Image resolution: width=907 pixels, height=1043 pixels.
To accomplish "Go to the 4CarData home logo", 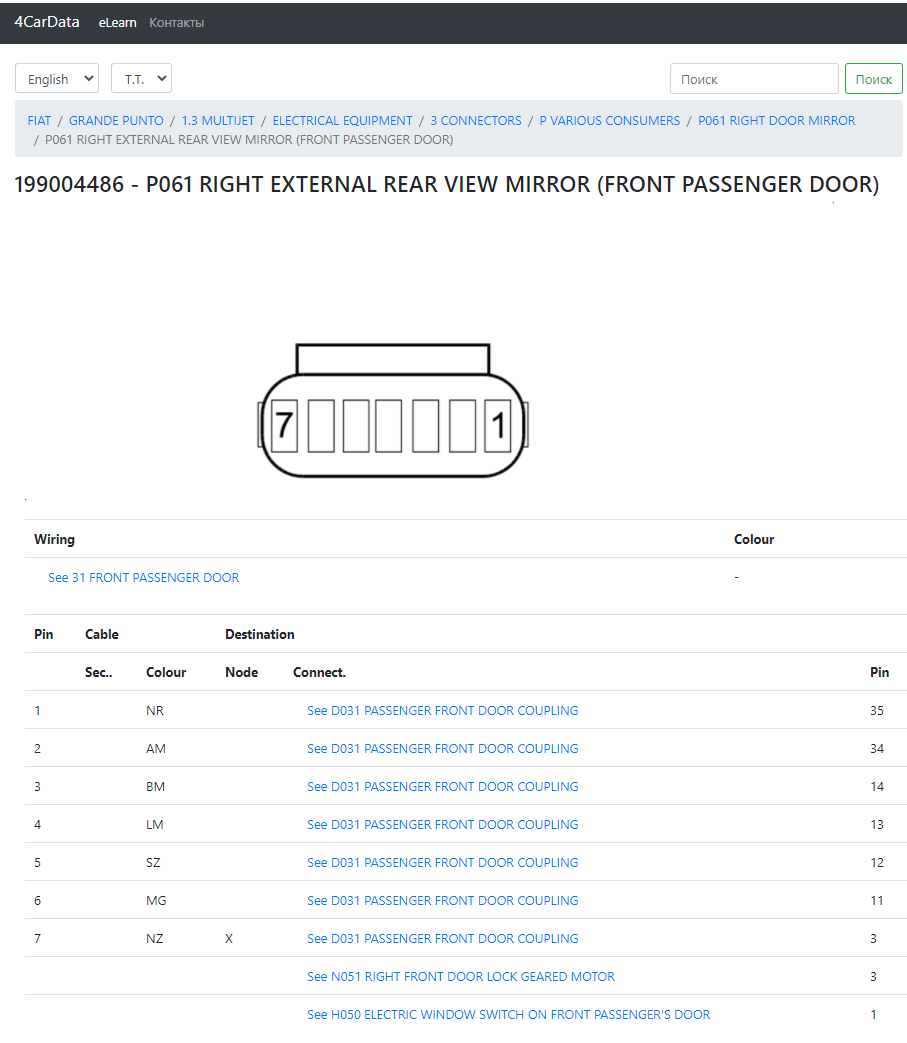I will (47, 22).
